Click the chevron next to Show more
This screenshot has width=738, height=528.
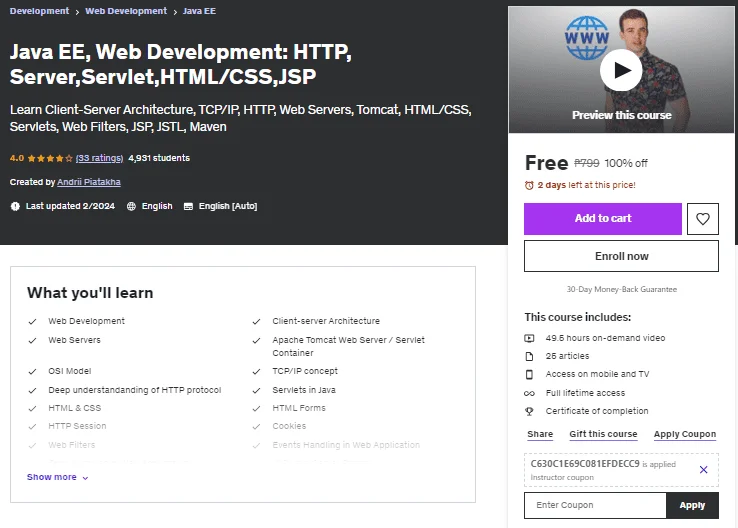coord(85,478)
